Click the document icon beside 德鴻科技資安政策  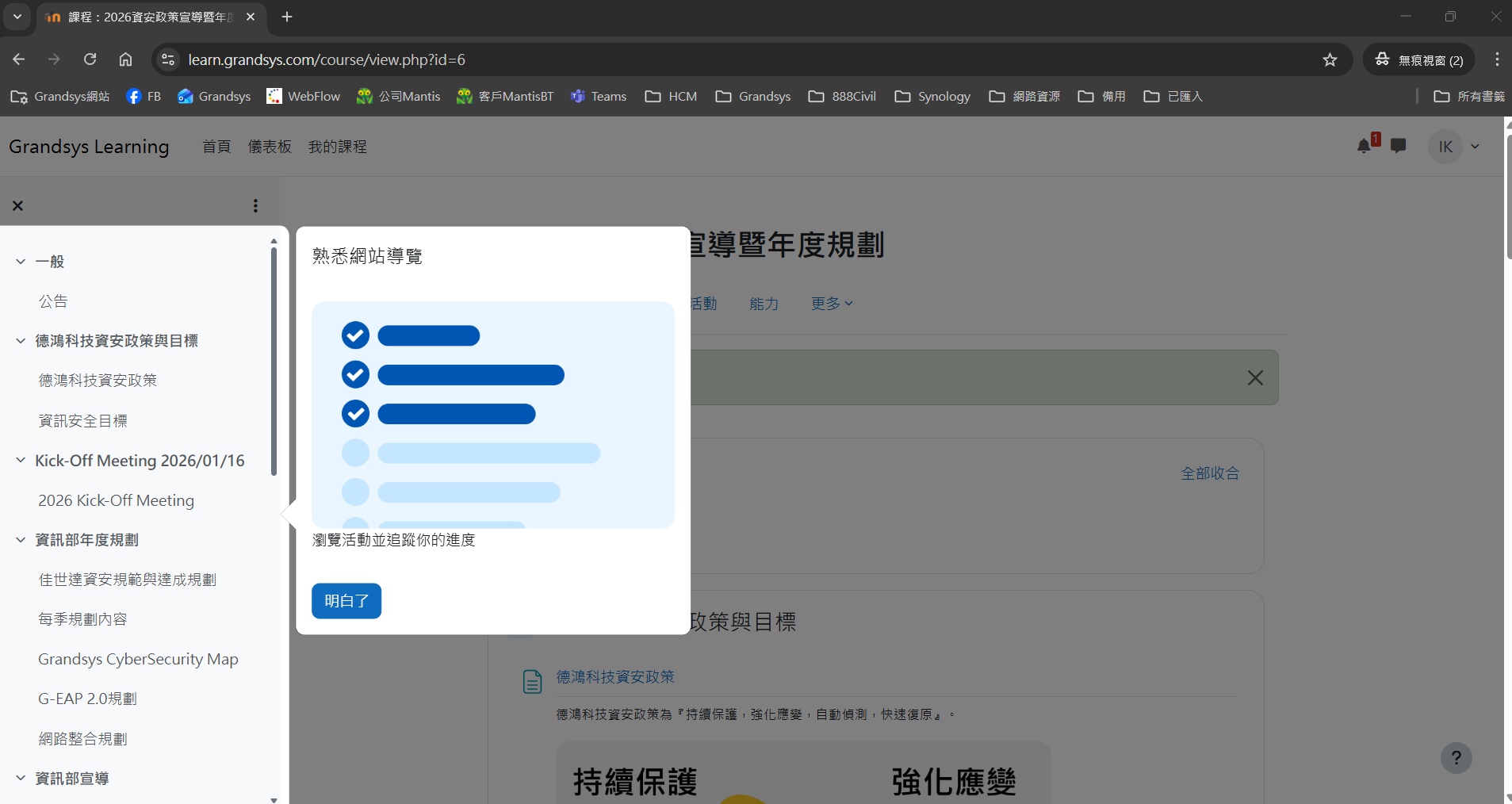[531, 680]
